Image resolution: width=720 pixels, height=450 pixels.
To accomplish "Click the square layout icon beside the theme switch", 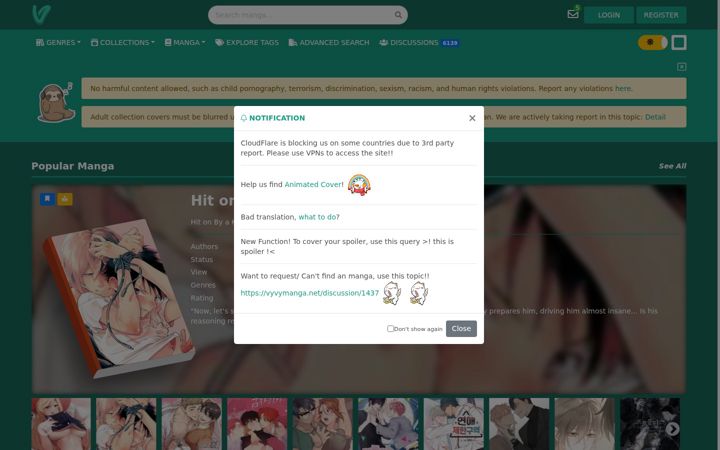I will [679, 42].
